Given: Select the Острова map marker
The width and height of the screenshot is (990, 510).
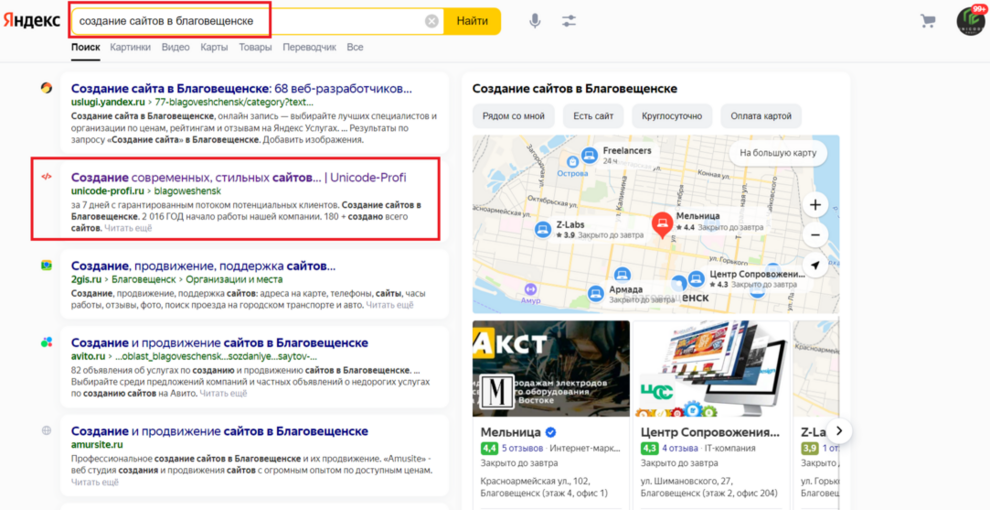Looking at the screenshot, I should 573,162.
